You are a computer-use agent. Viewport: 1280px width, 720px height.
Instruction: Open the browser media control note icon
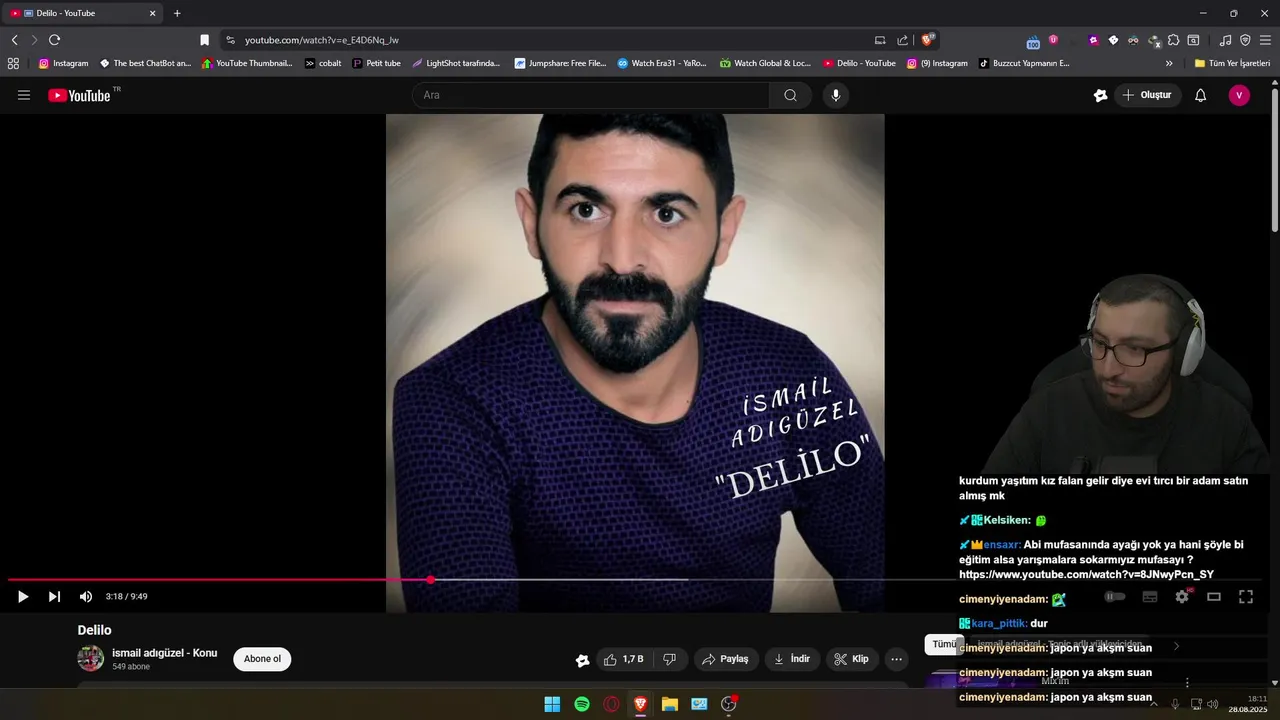(x=1225, y=40)
